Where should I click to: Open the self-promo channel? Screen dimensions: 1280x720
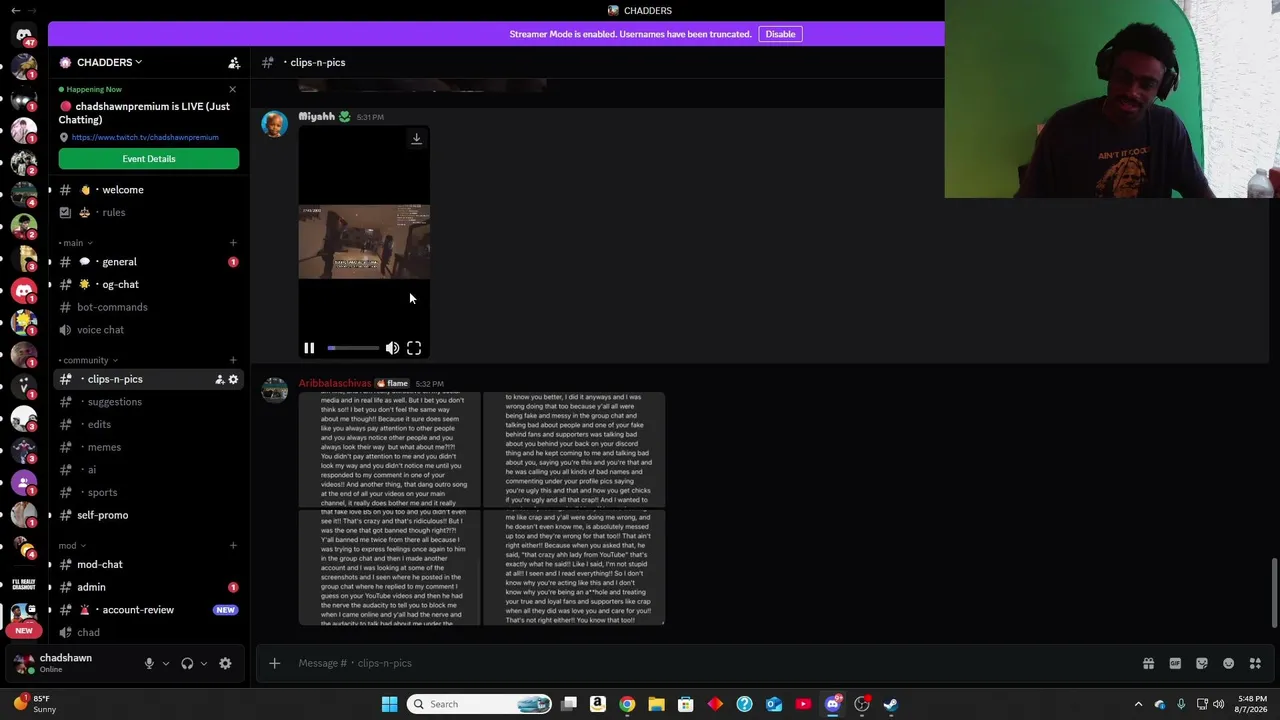click(148, 515)
